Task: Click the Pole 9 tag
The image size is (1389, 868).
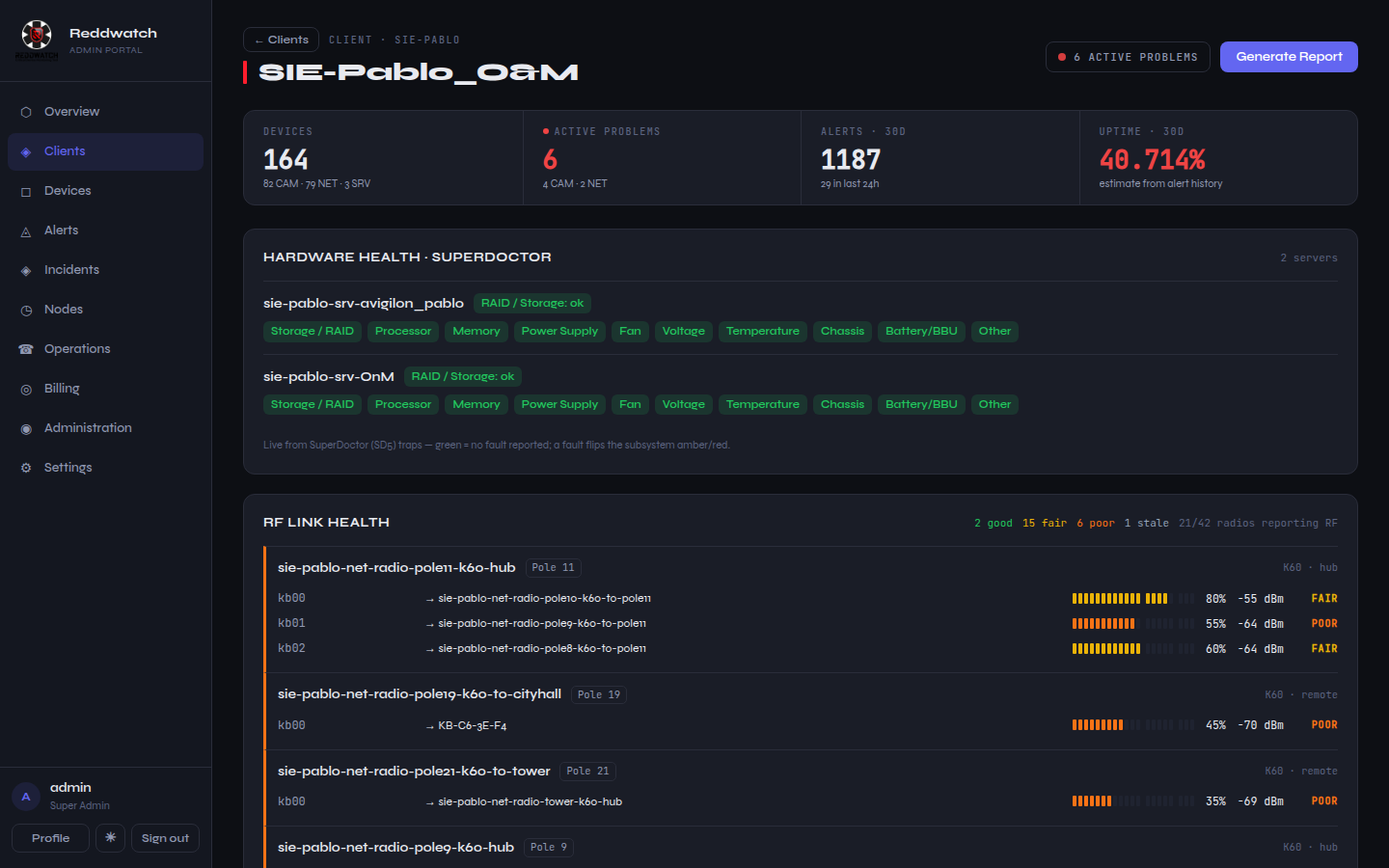Action: click(x=549, y=847)
